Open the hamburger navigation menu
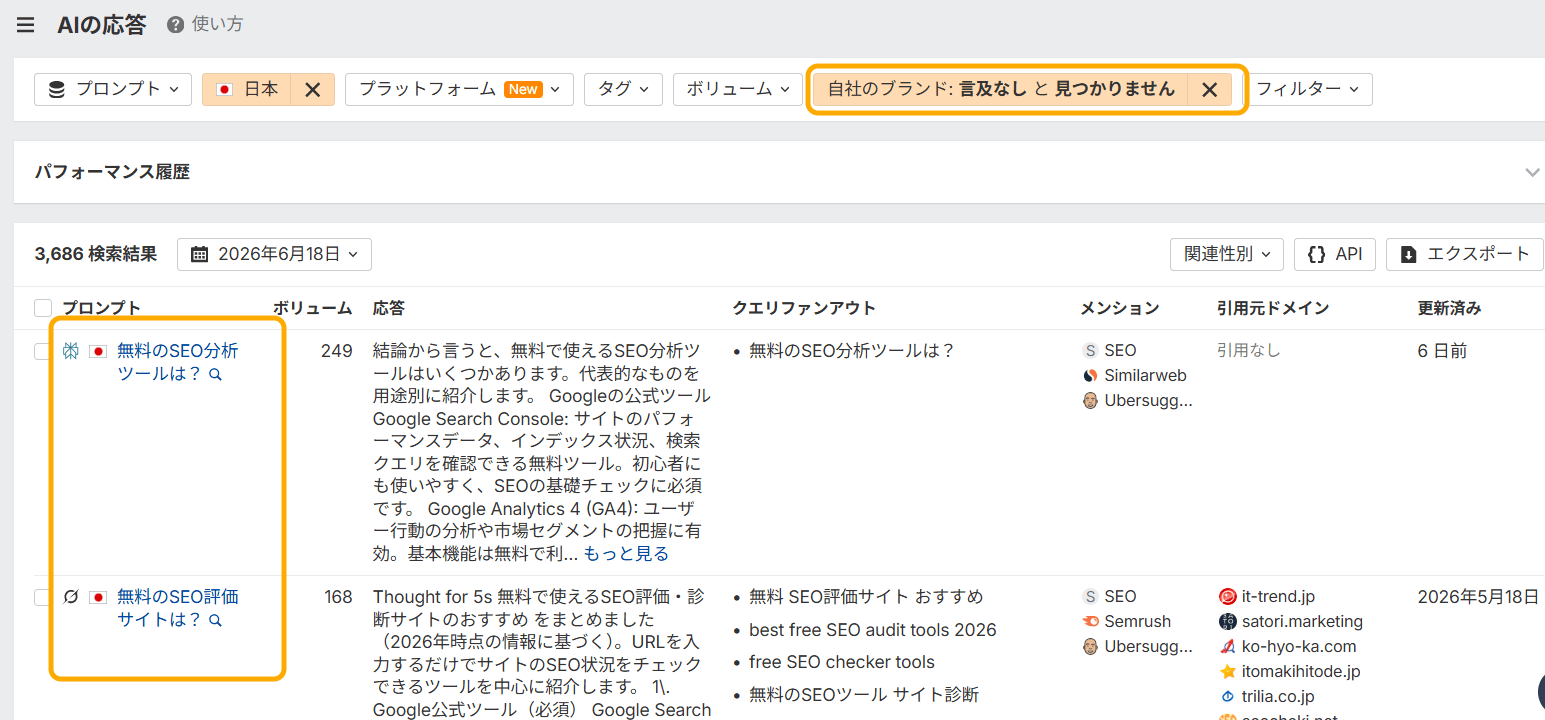Image resolution: width=1545 pixels, height=720 pixels. (25, 25)
